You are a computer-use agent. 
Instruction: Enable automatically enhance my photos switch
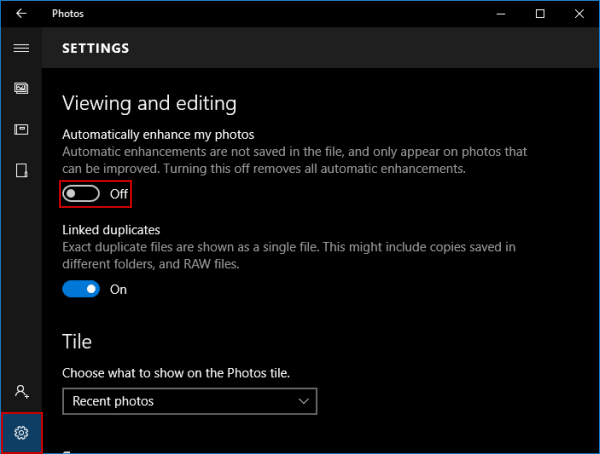pos(82,193)
